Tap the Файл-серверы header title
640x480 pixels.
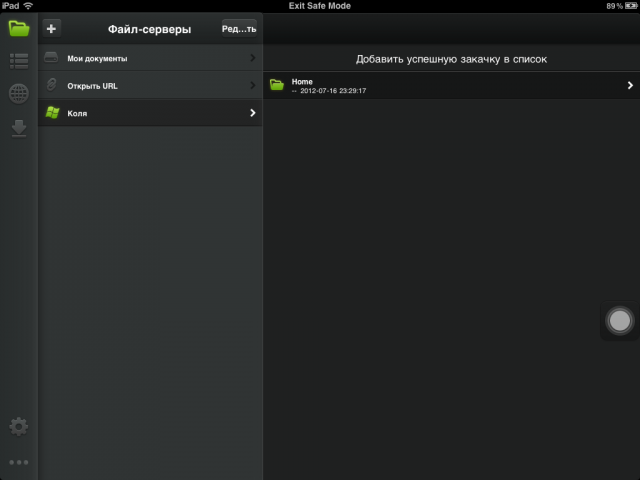pos(149,29)
